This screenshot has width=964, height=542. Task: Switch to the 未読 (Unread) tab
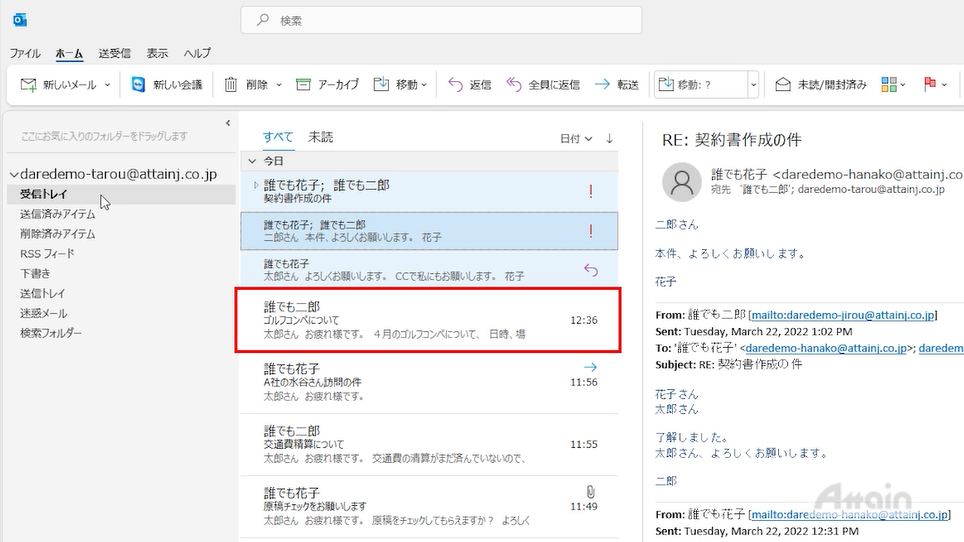point(320,137)
